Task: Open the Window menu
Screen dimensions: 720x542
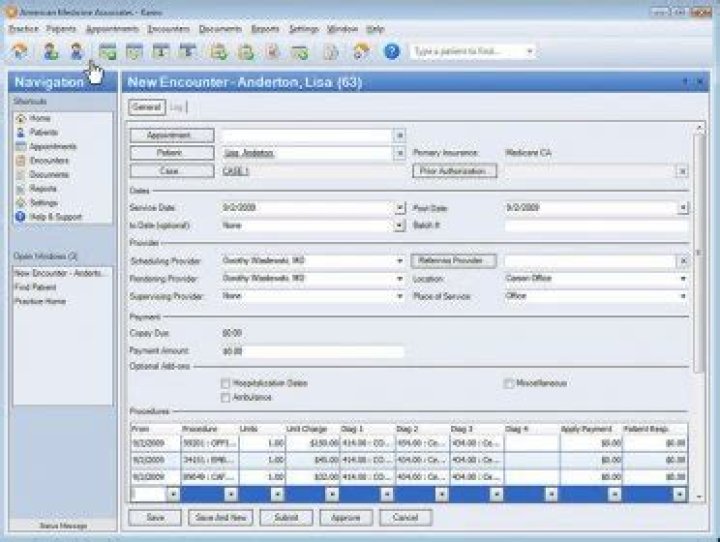Action: [x=342, y=29]
